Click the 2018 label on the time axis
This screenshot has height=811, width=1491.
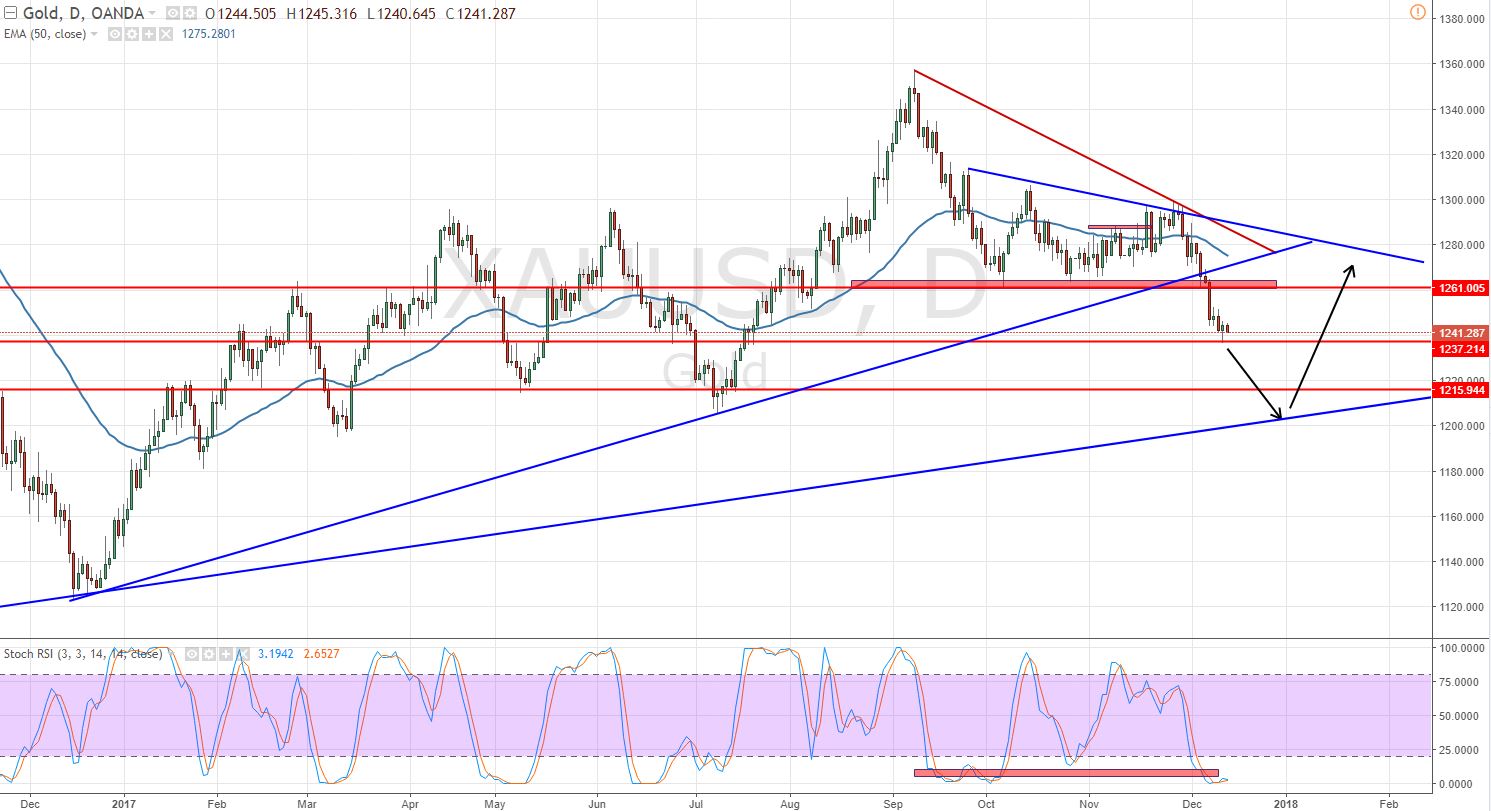coord(1287,803)
